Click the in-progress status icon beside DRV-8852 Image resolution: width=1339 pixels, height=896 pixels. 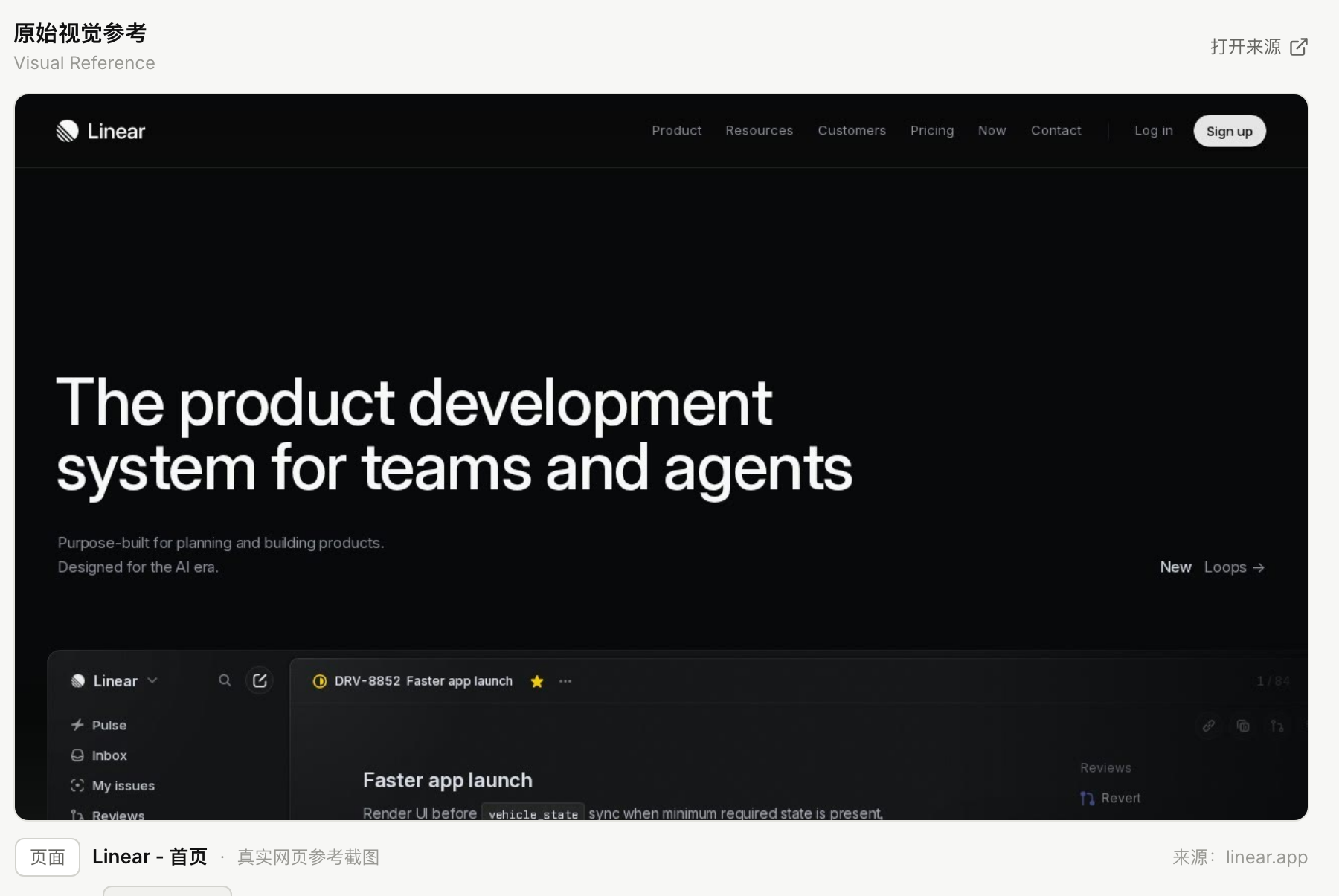coord(320,681)
